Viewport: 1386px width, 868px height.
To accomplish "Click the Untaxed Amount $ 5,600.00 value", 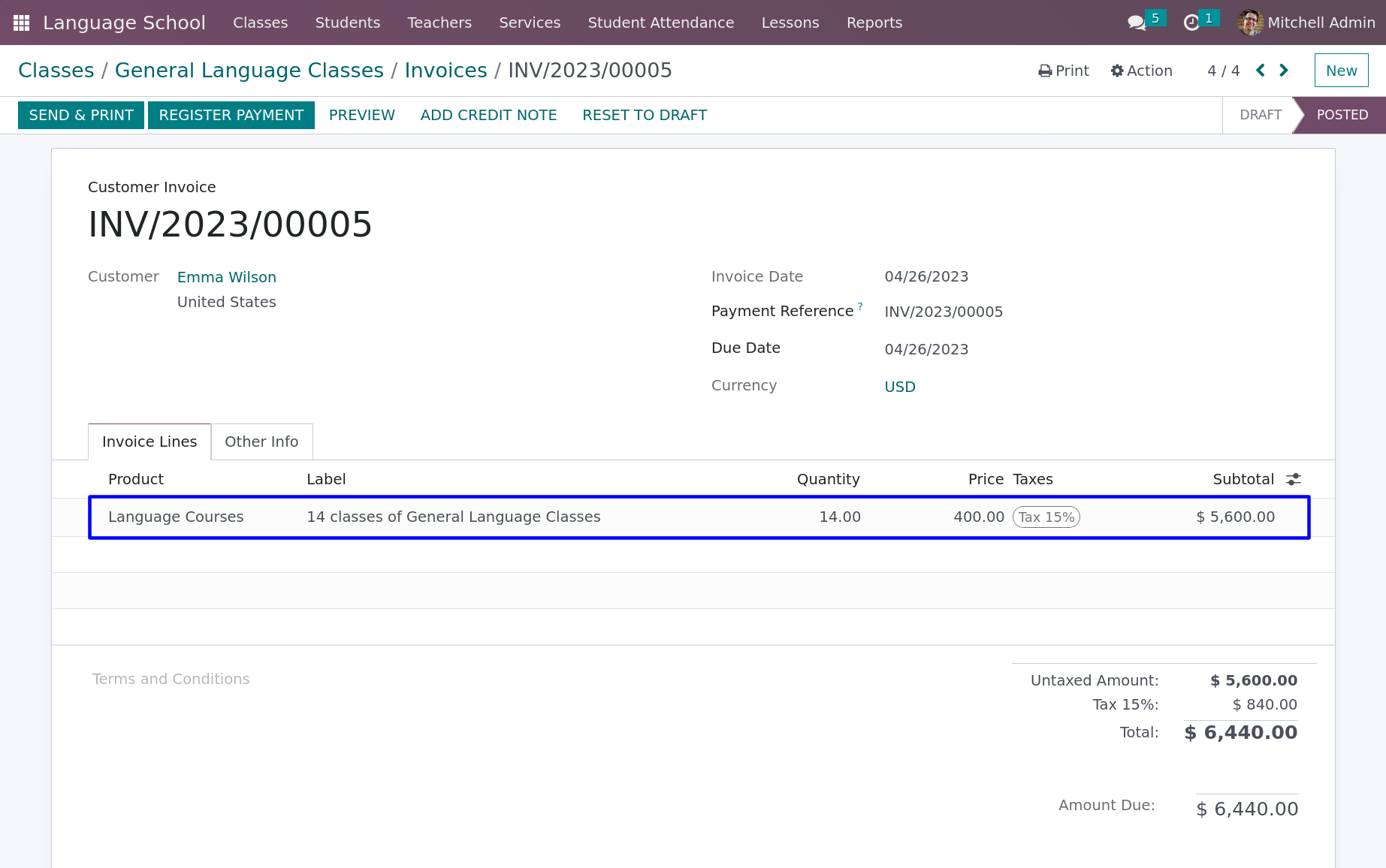I will [1254, 680].
